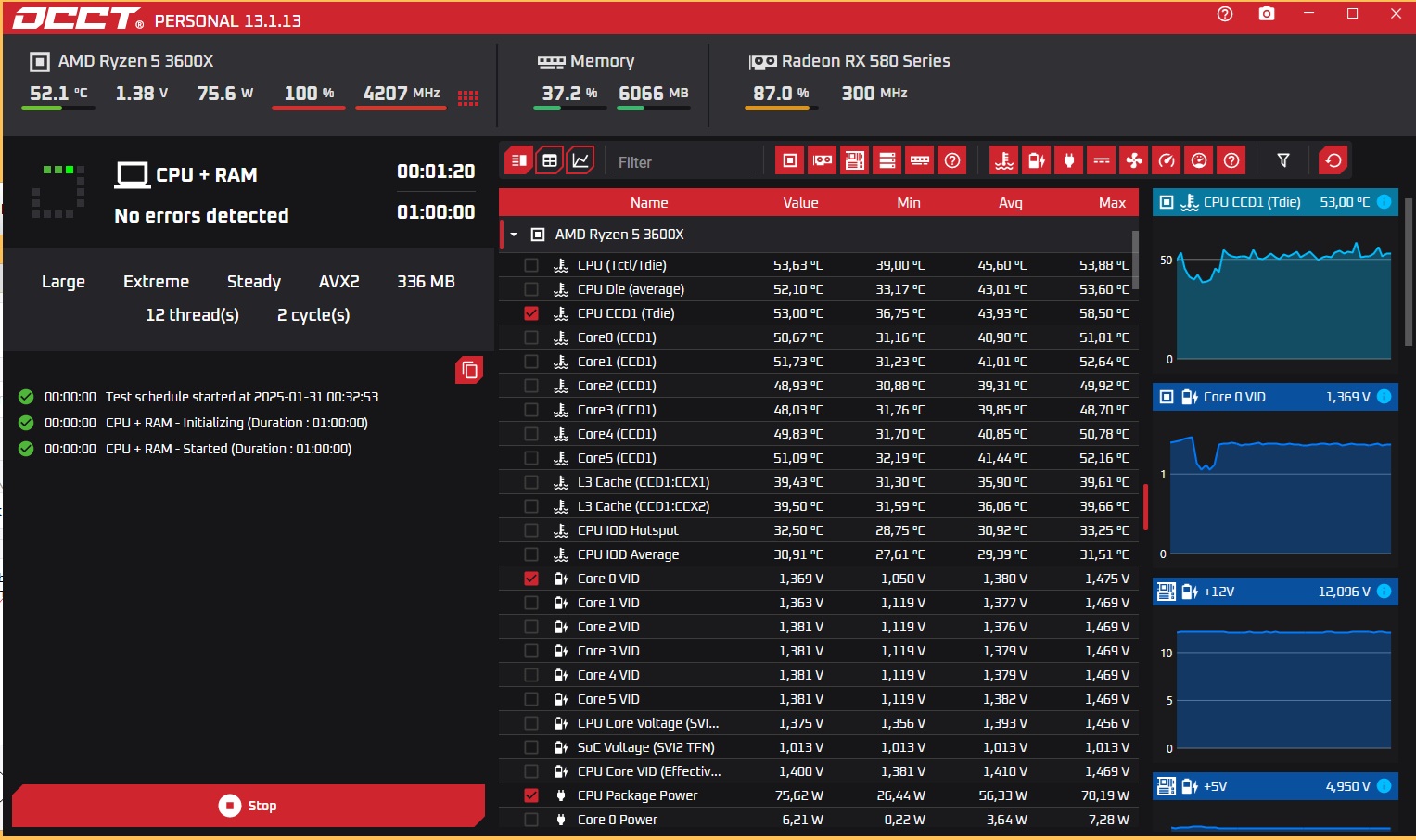Check the CPU (Tctl/Tdie) checkbox
Screen dimensions: 1416x840
(x=531, y=265)
